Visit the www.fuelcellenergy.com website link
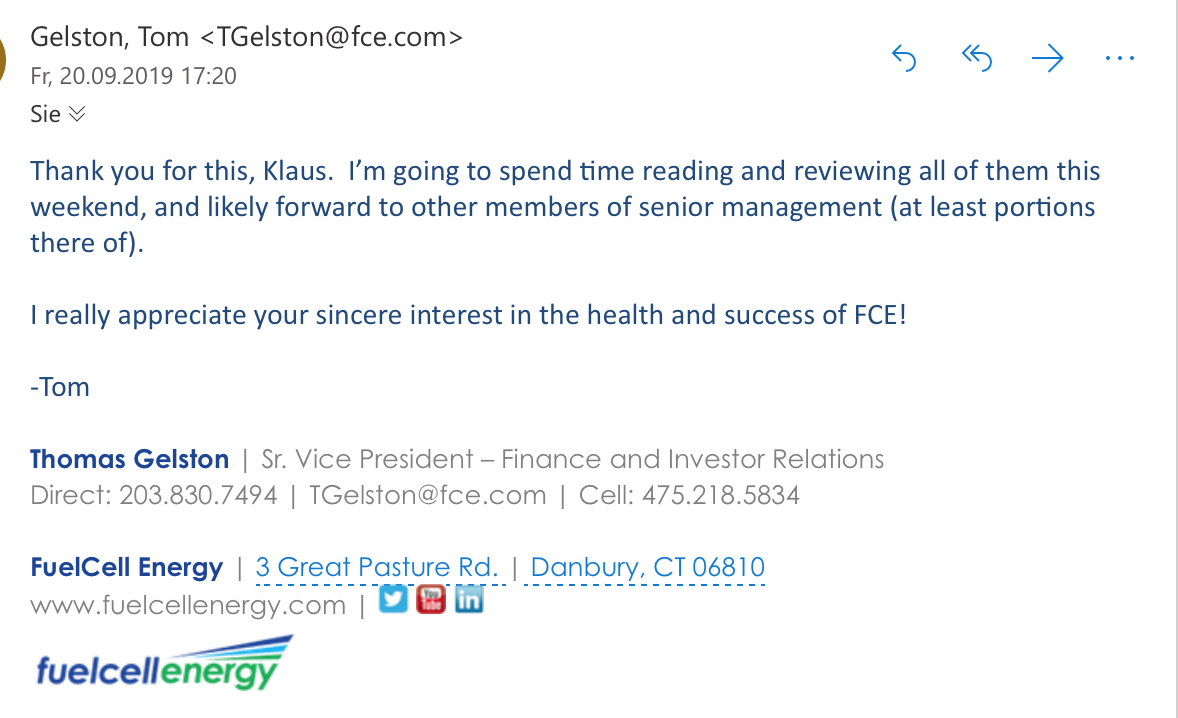 point(188,605)
